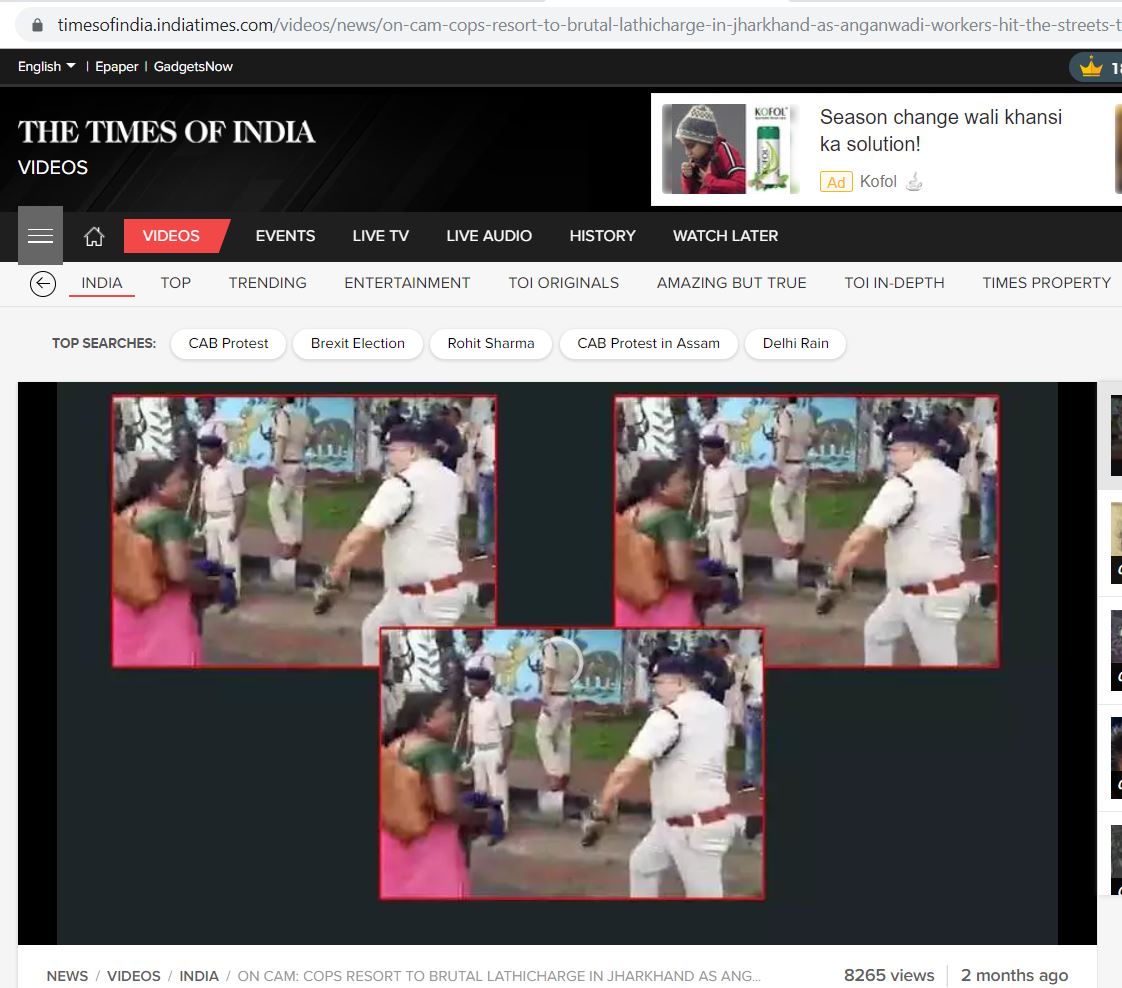Go to the home icon

pyautogui.click(x=94, y=236)
